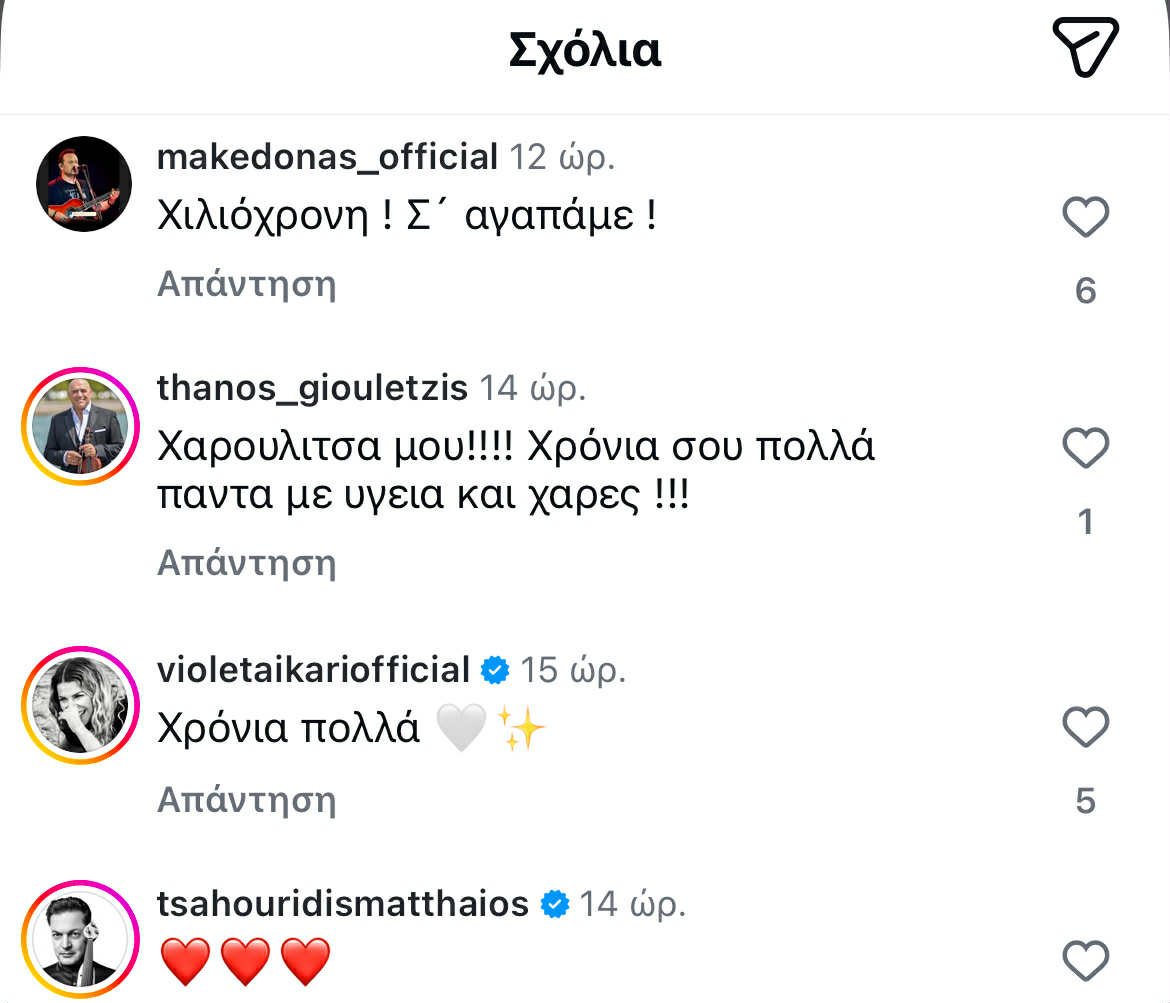Open thanos_giouletzis story avatar

(80, 426)
